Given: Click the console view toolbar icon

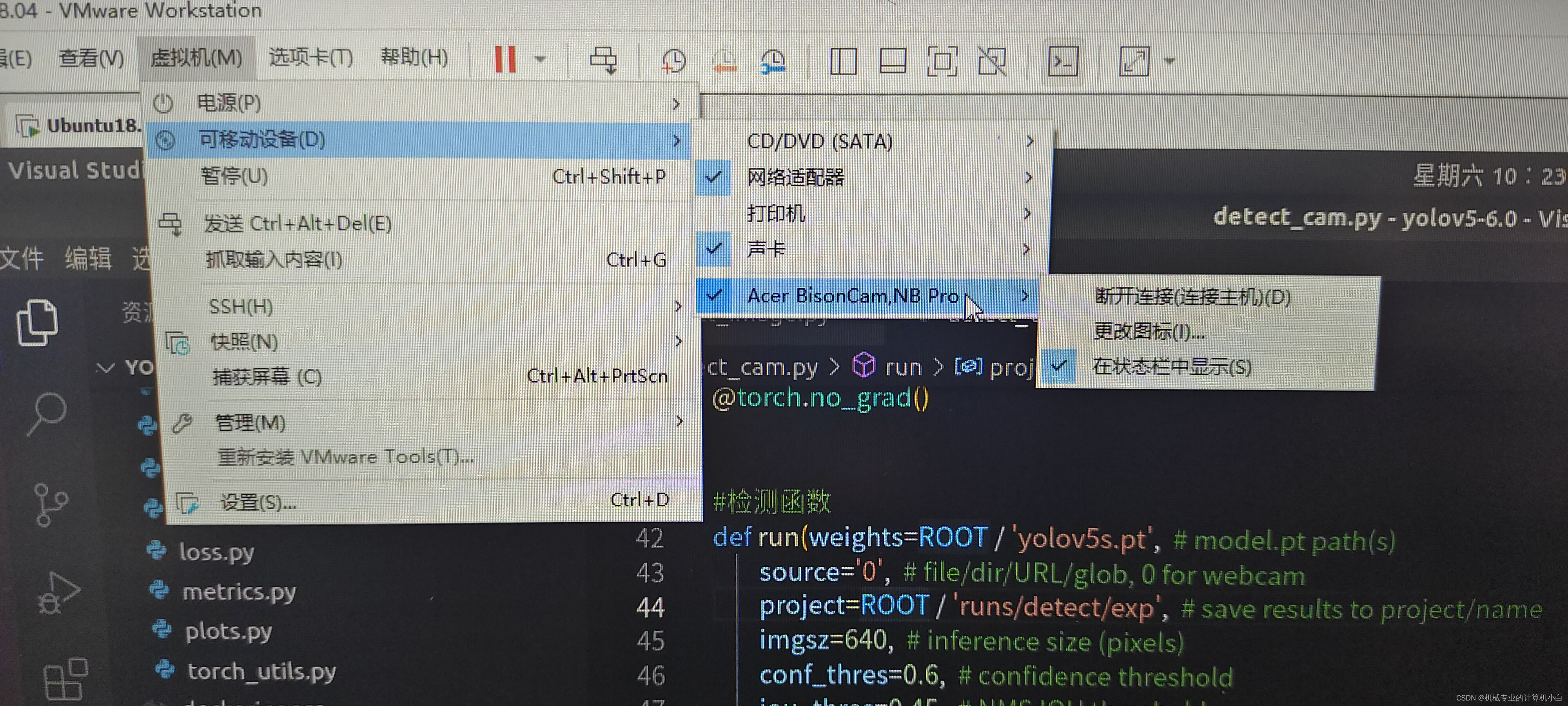Looking at the screenshot, I should click(1063, 61).
